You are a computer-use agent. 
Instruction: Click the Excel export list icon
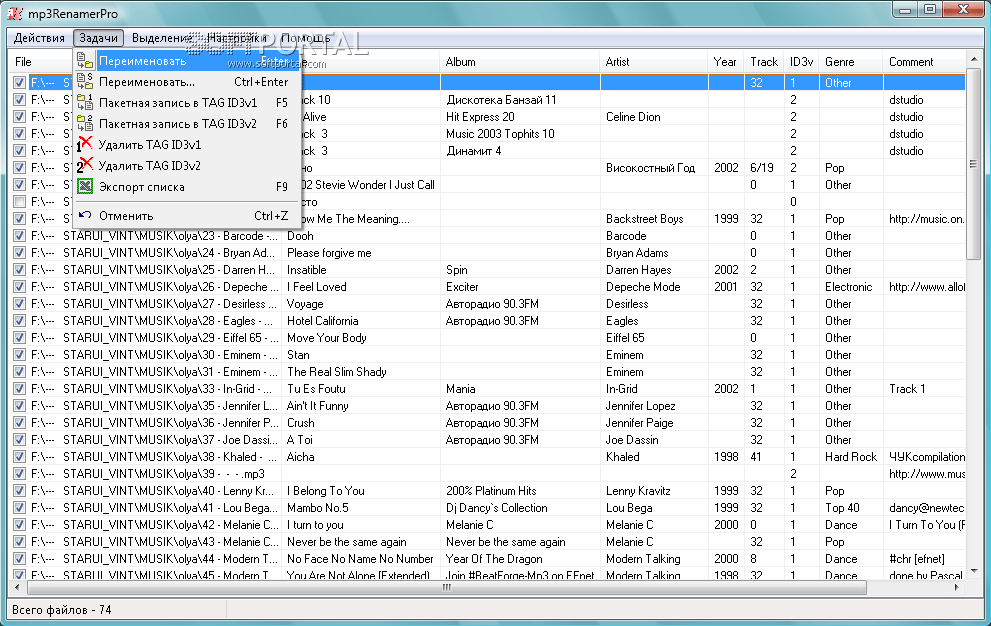point(85,187)
